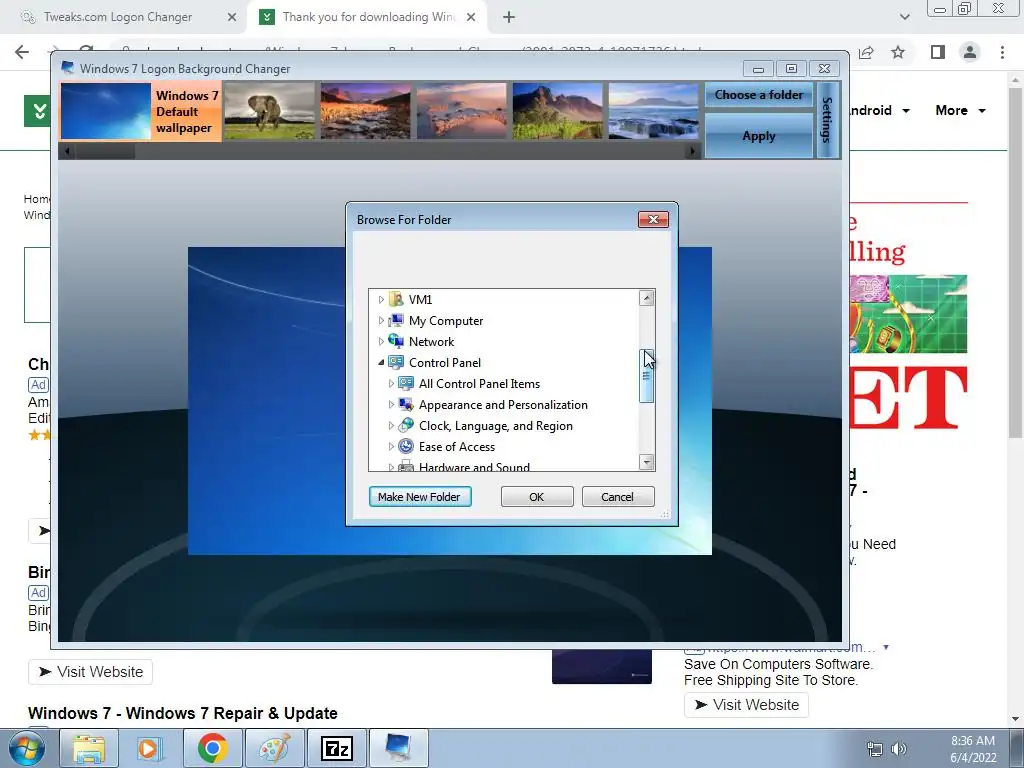
Task: Open Chrome from the taskbar
Action: click(x=212, y=748)
